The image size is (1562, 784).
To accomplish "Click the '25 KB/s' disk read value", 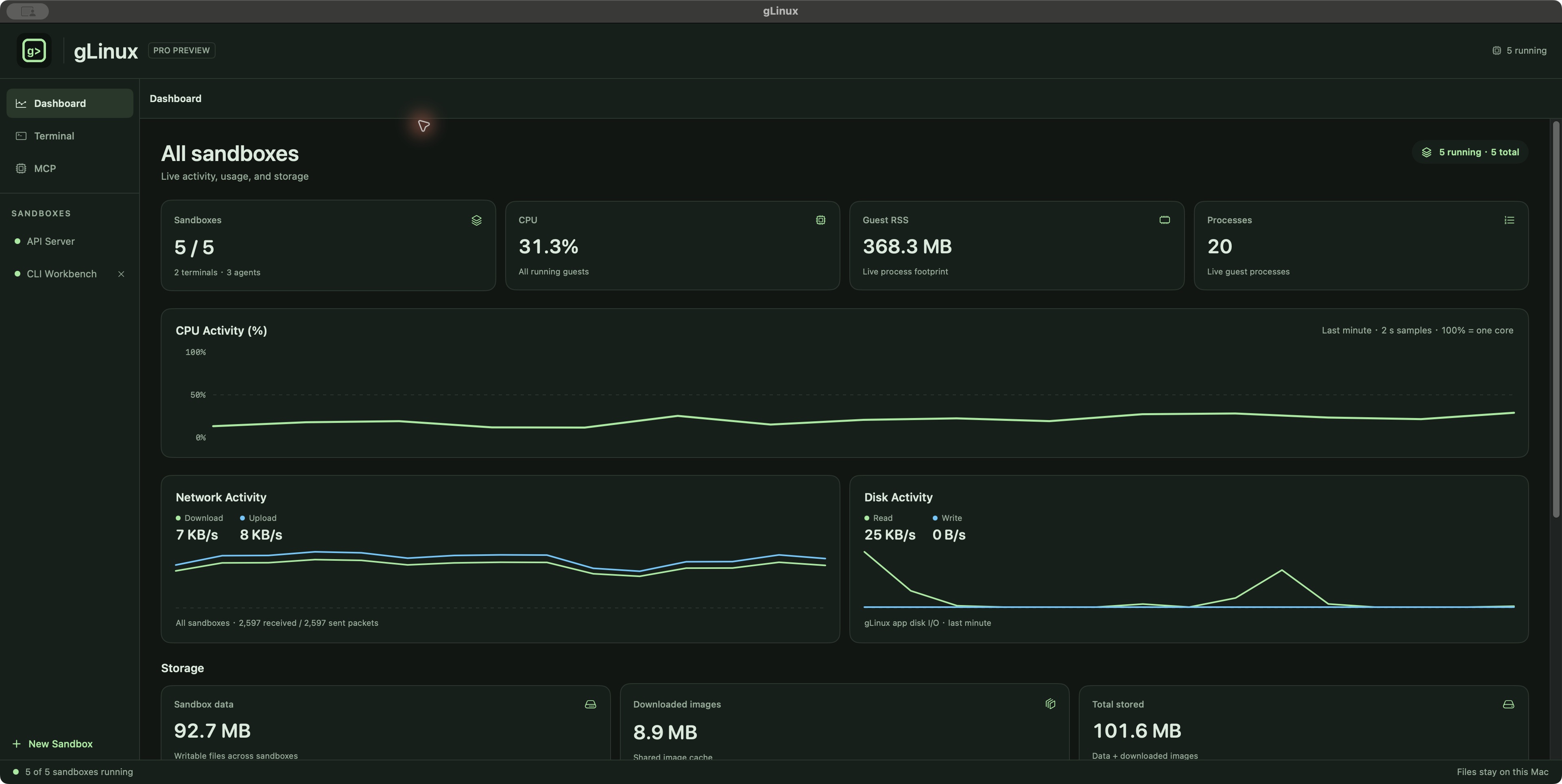I will pyautogui.click(x=890, y=535).
